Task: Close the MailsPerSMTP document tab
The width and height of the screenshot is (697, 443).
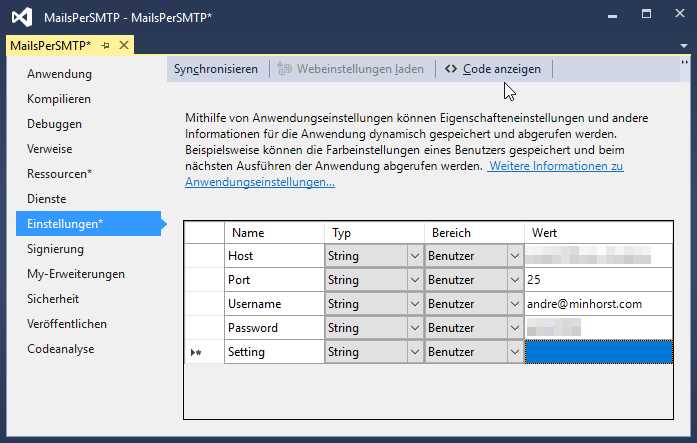Action: click(x=124, y=46)
